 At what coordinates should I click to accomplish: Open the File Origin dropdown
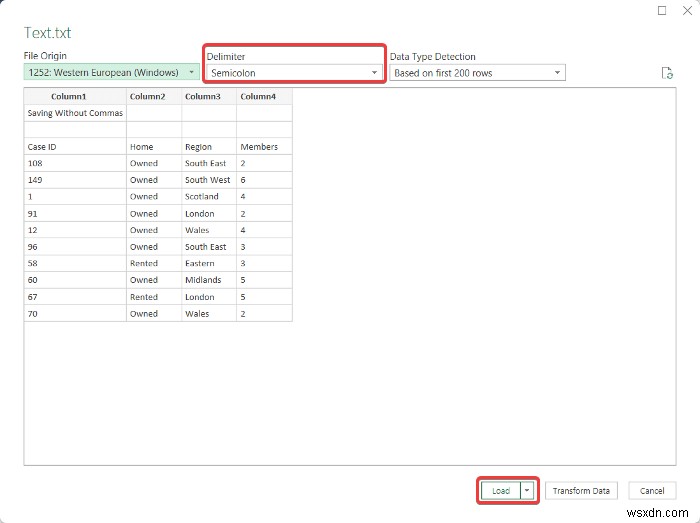coord(111,72)
